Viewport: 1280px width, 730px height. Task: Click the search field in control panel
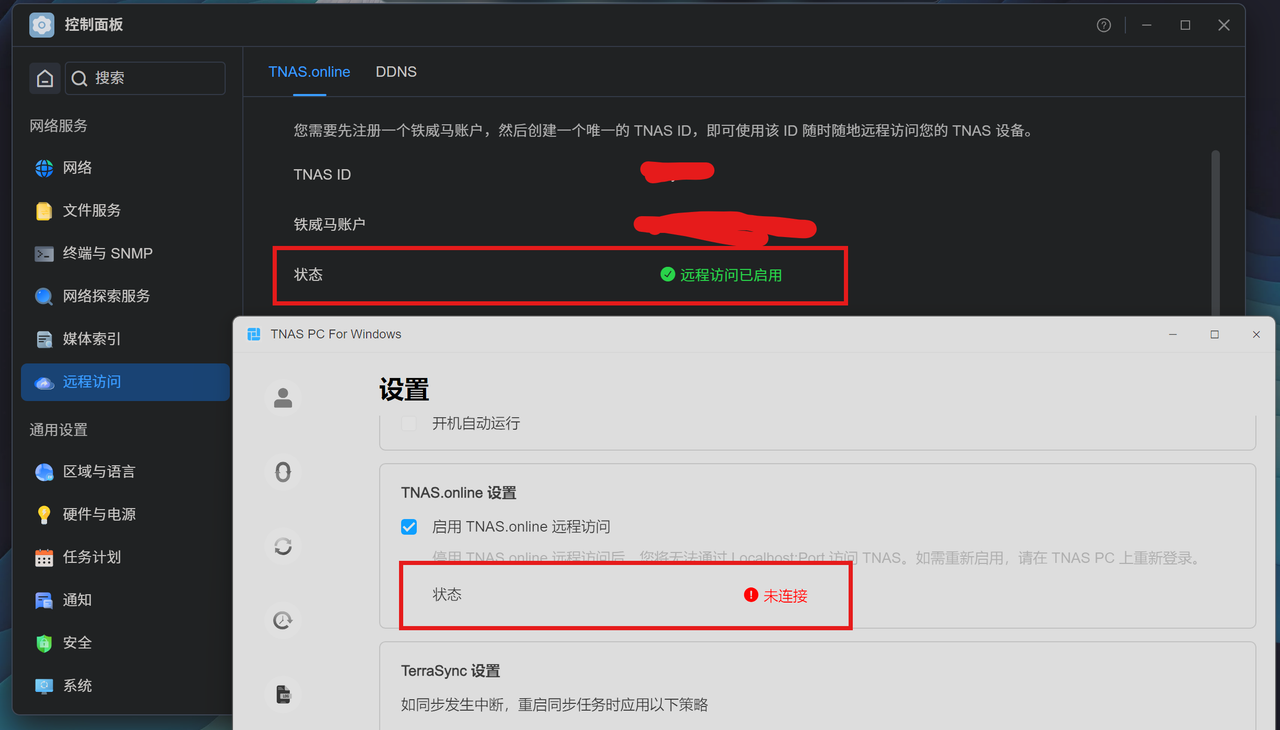tap(145, 78)
